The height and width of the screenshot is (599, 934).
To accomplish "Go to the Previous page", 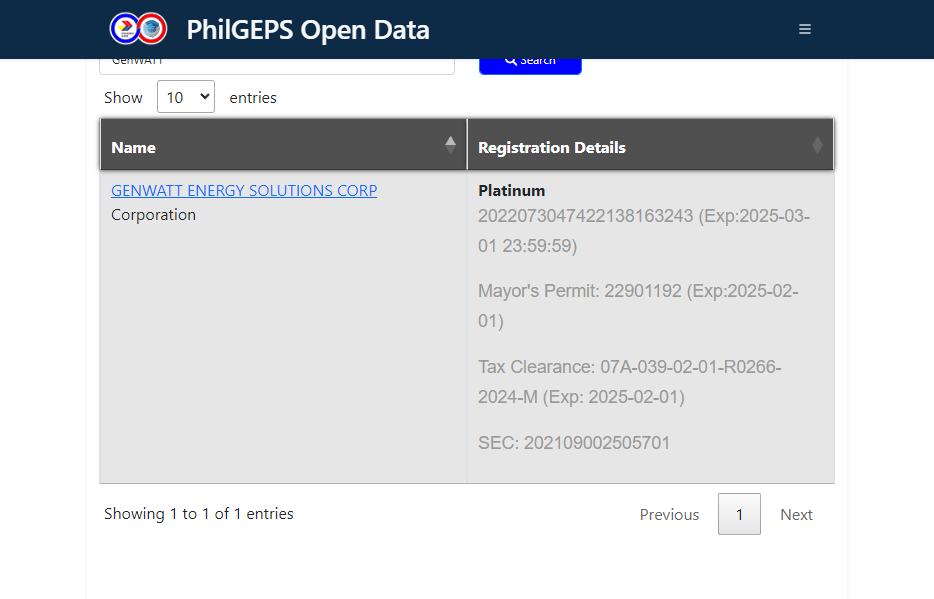I will (x=669, y=514).
